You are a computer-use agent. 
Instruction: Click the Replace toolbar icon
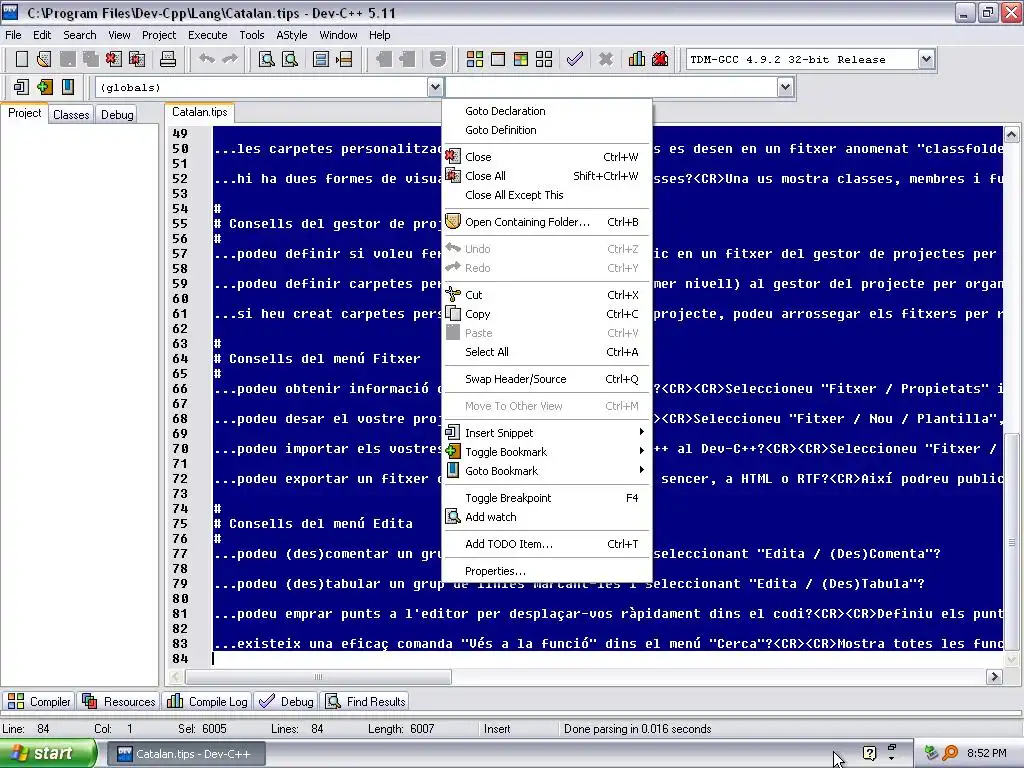(x=290, y=59)
